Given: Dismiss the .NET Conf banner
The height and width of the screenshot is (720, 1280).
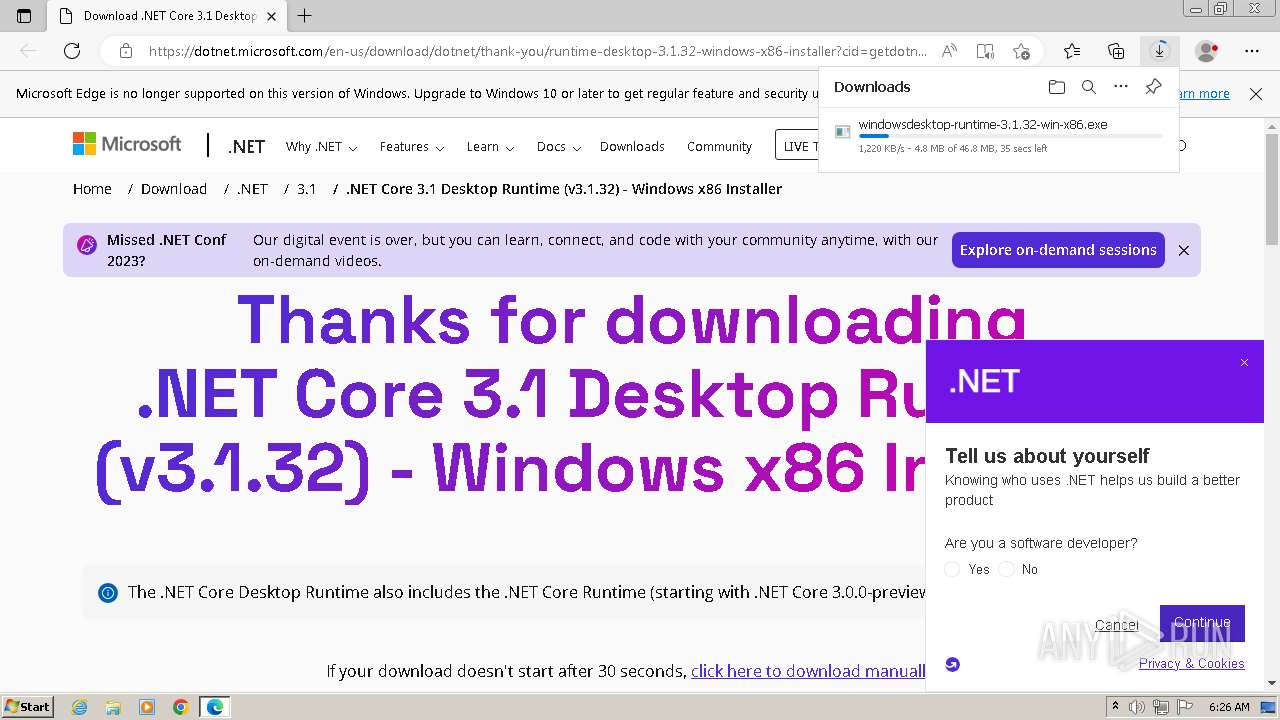Looking at the screenshot, I should [x=1184, y=250].
